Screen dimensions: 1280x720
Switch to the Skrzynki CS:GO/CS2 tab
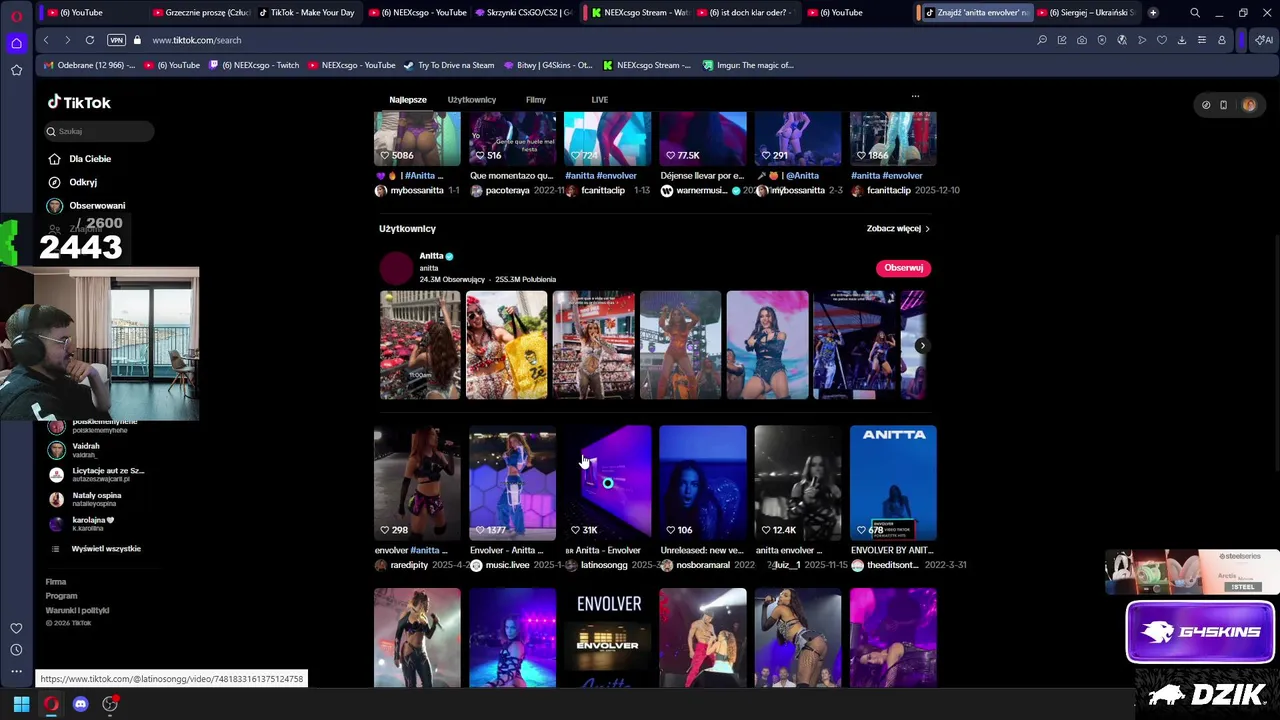pos(524,13)
